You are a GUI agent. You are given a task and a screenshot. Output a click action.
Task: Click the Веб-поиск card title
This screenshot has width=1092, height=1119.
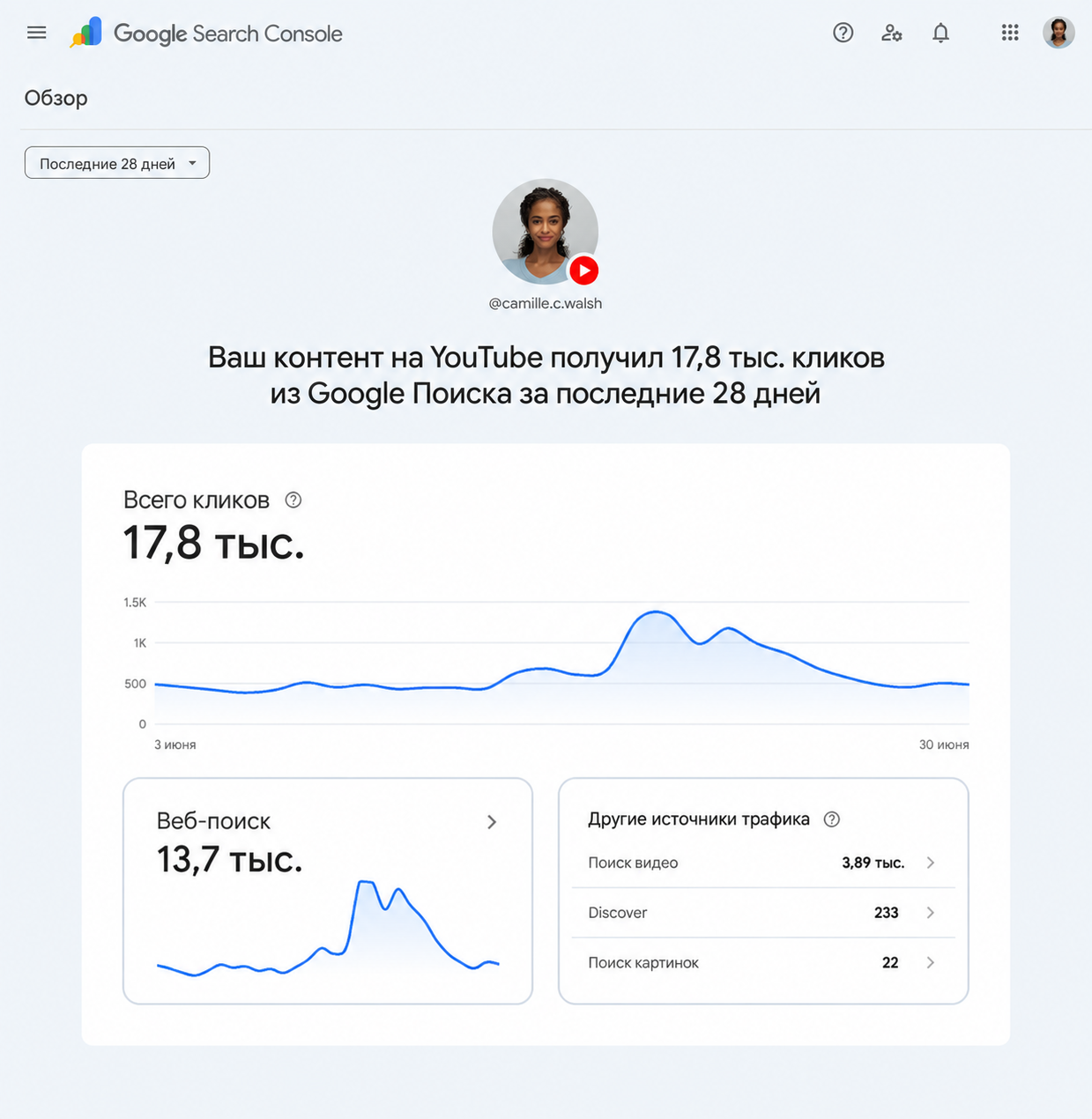(x=213, y=821)
